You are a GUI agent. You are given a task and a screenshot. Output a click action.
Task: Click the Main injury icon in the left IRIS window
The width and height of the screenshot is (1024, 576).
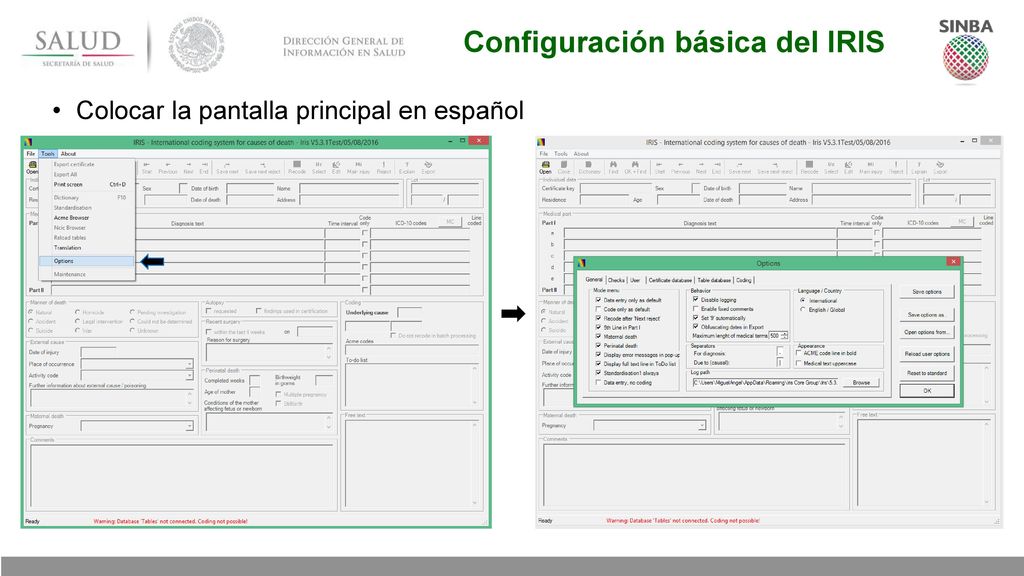click(358, 167)
